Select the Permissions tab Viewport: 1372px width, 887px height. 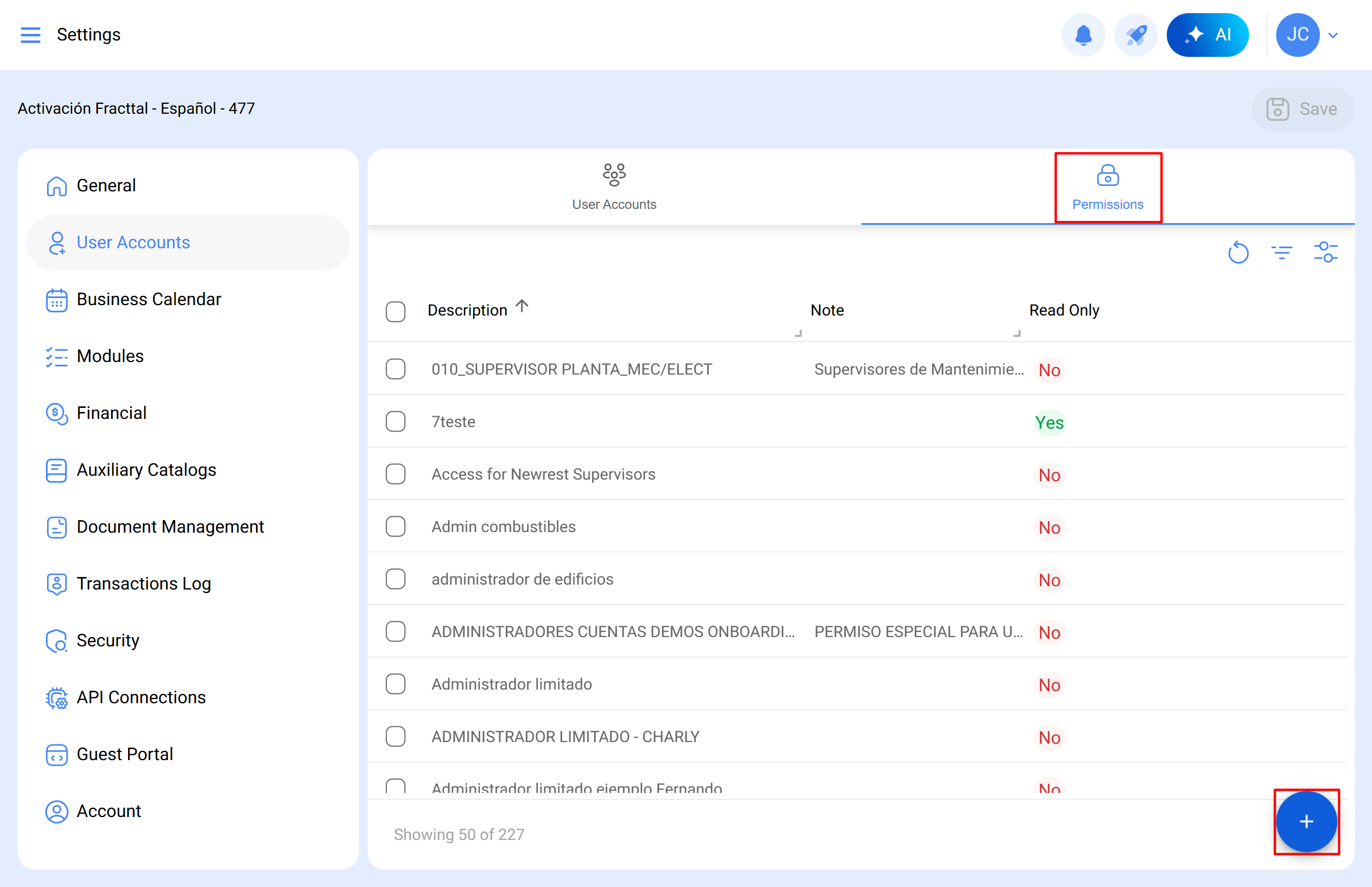[1108, 187]
